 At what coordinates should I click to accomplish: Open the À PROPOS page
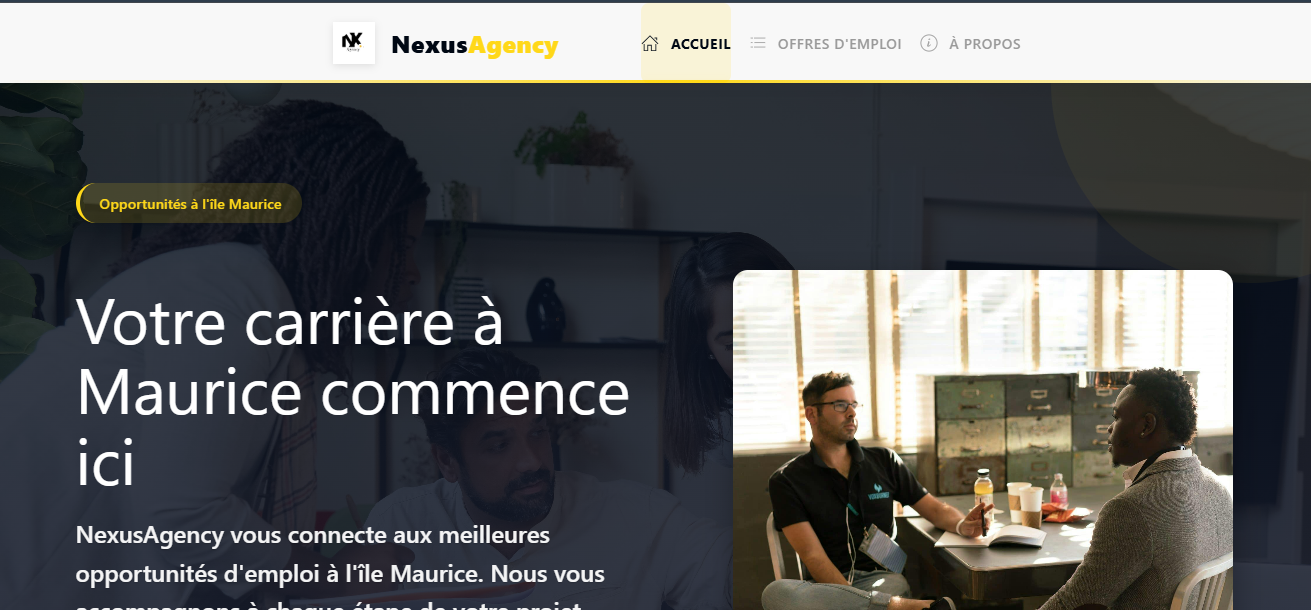tap(971, 43)
